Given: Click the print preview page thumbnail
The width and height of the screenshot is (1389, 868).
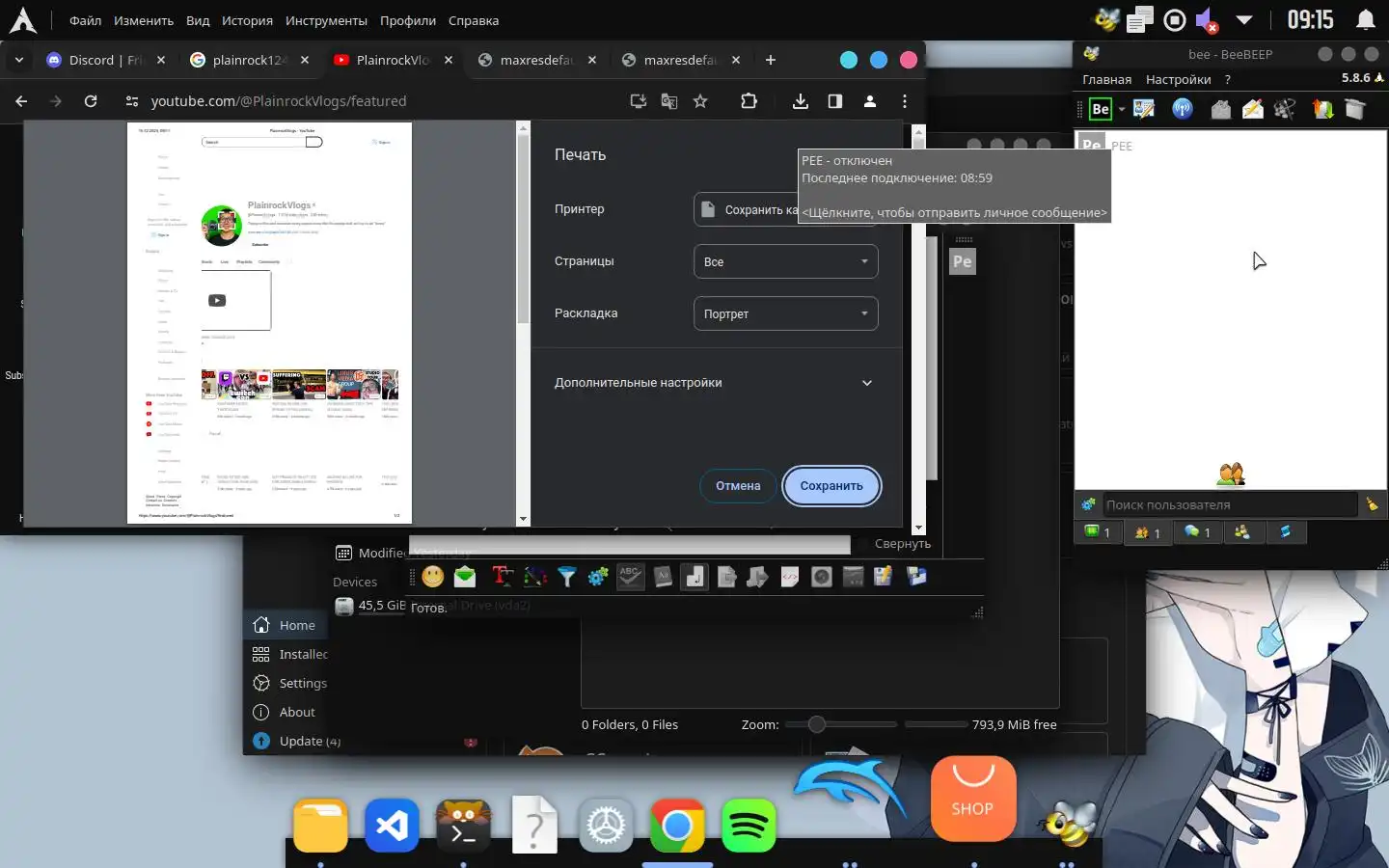Looking at the screenshot, I should point(269,323).
